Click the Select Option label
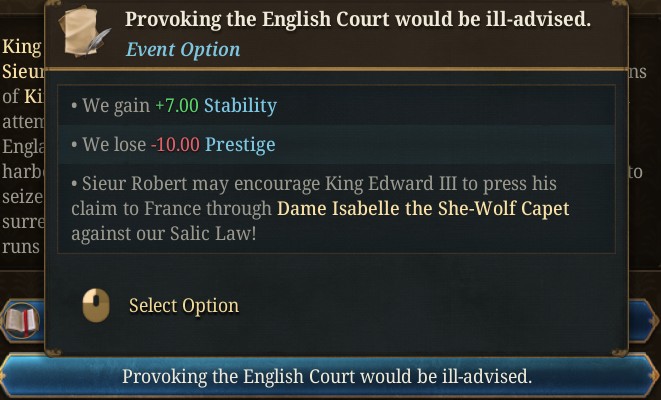 [184, 306]
